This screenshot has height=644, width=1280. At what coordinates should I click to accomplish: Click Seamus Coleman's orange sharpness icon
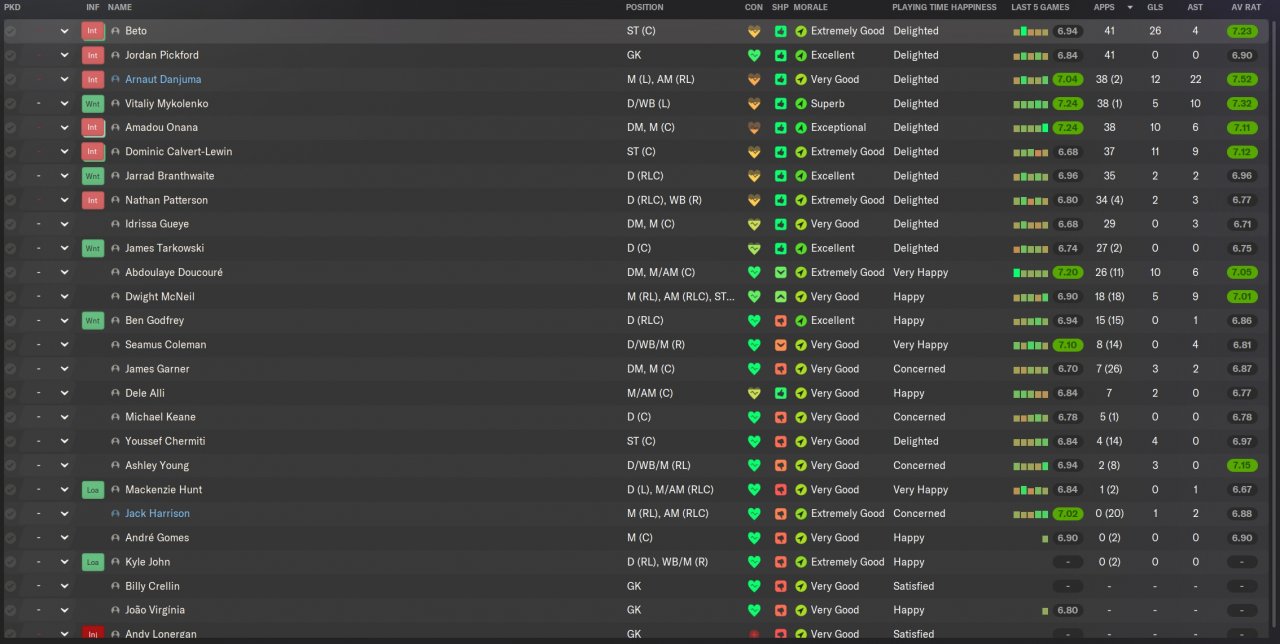780,345
